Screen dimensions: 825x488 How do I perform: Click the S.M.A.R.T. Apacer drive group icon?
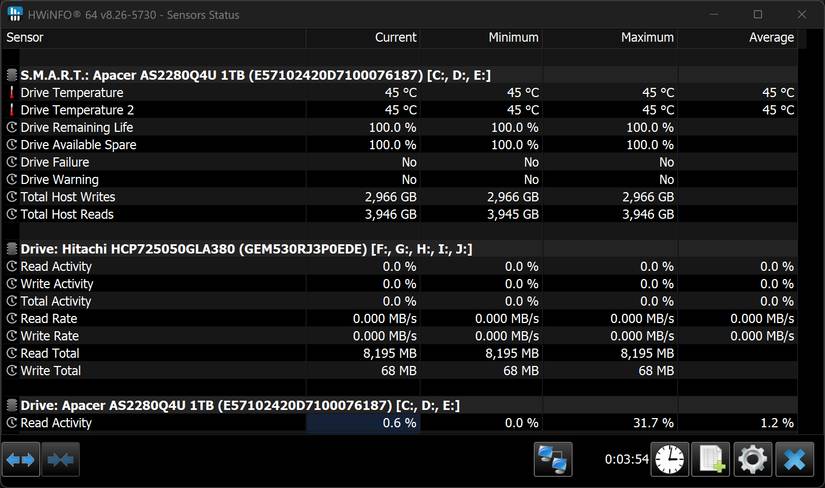click(x=12, y=75)
